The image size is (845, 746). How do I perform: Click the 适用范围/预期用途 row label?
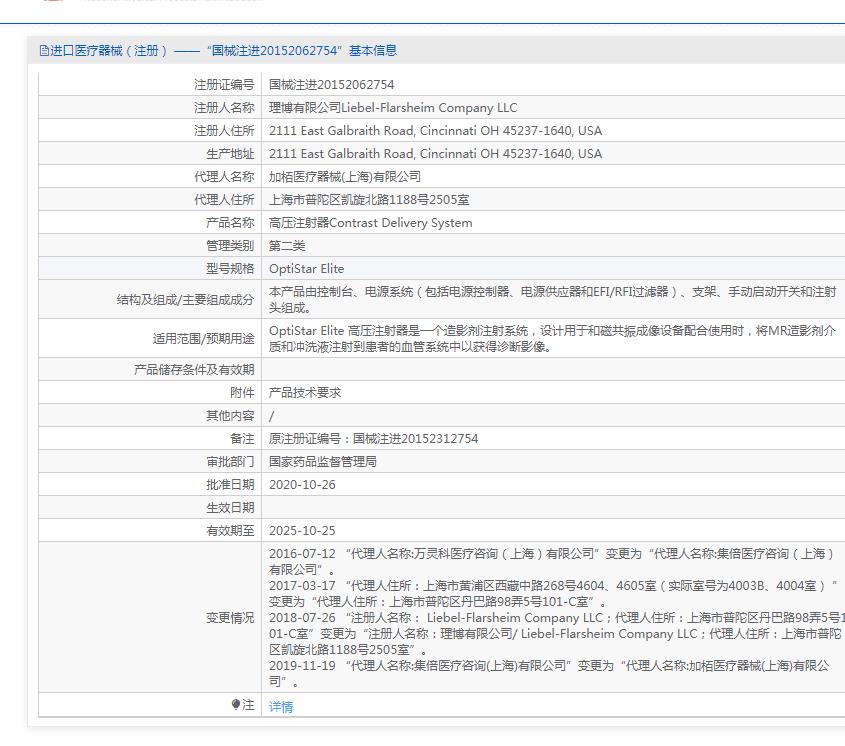(x=203, y=339)
